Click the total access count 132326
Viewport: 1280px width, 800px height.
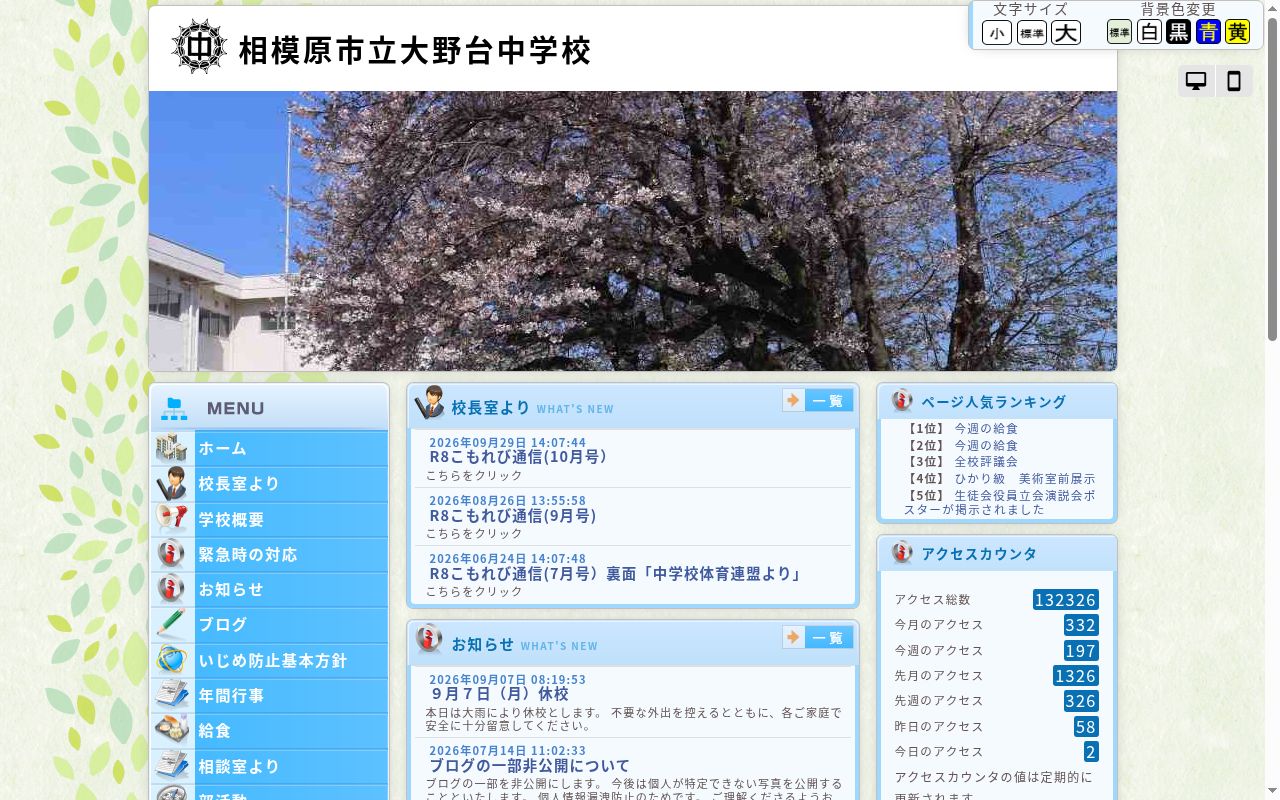tap(1066, 600)
